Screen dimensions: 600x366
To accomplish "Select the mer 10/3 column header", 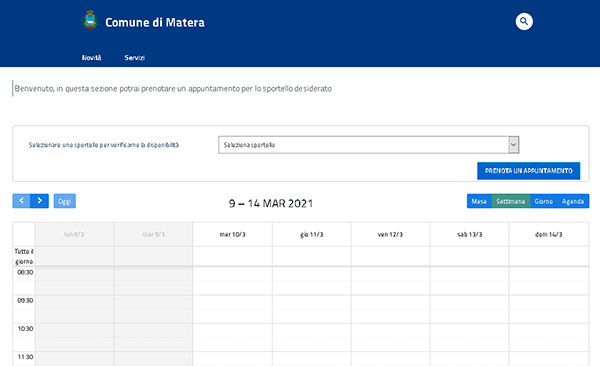I will coord(233,234).
